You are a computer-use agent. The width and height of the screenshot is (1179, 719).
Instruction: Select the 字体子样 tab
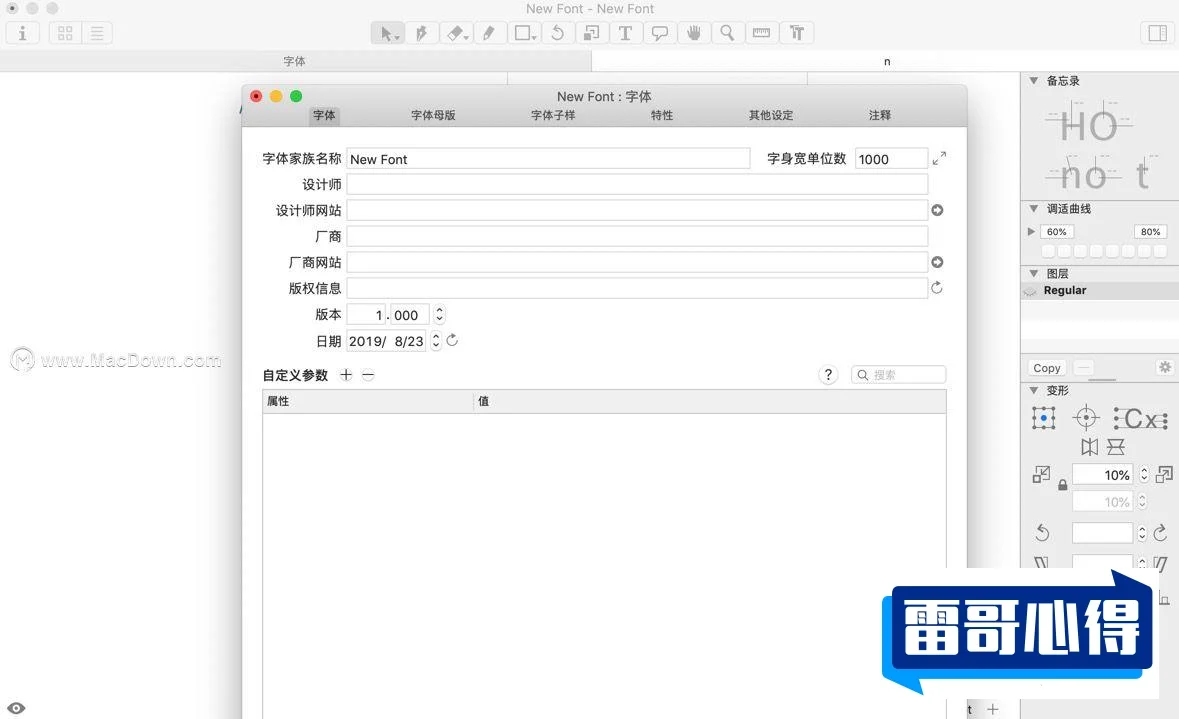click(x=553, y=115)
